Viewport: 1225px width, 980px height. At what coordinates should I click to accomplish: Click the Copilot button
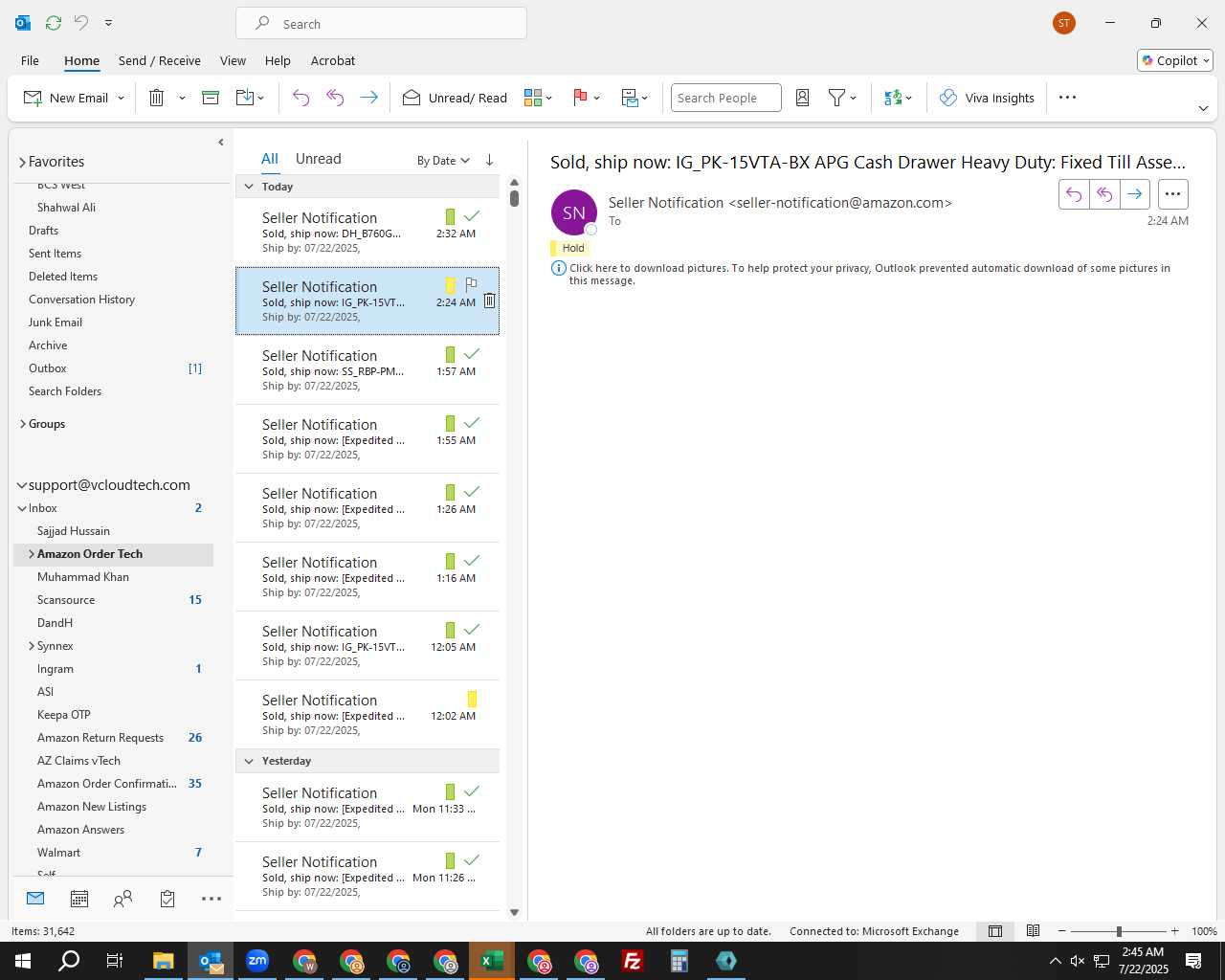[x=1175, y=60]
